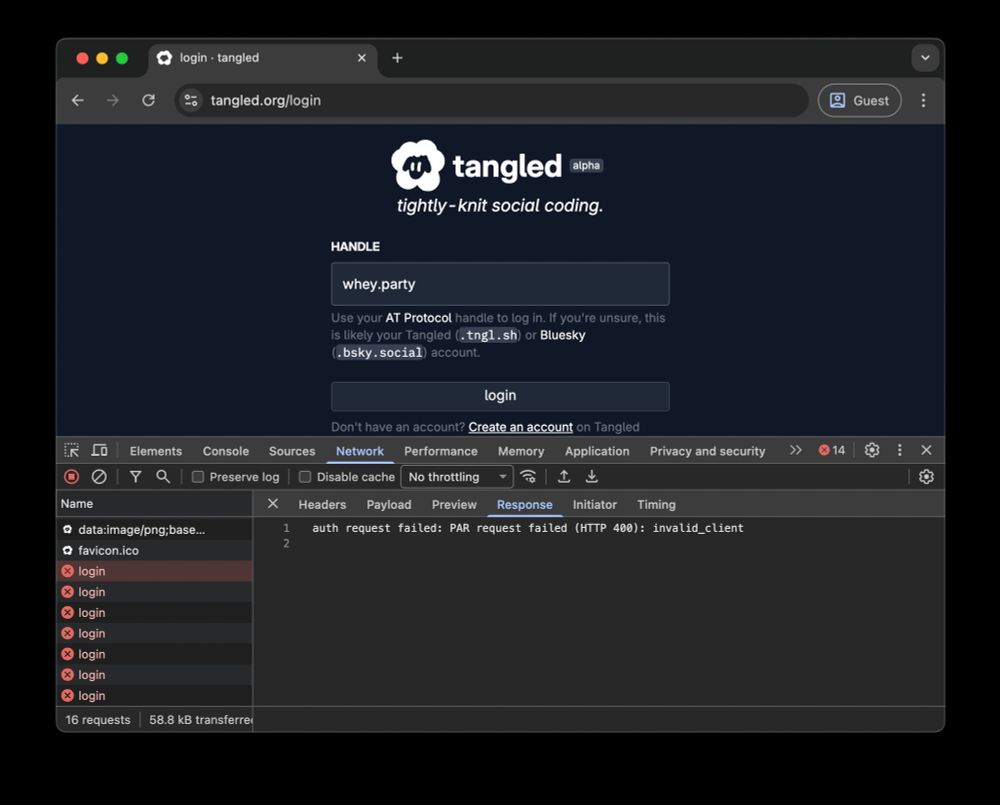1000x805 pixels.
Task: Open the DevTools more tools chevron menu
Action: coord(796,451)
